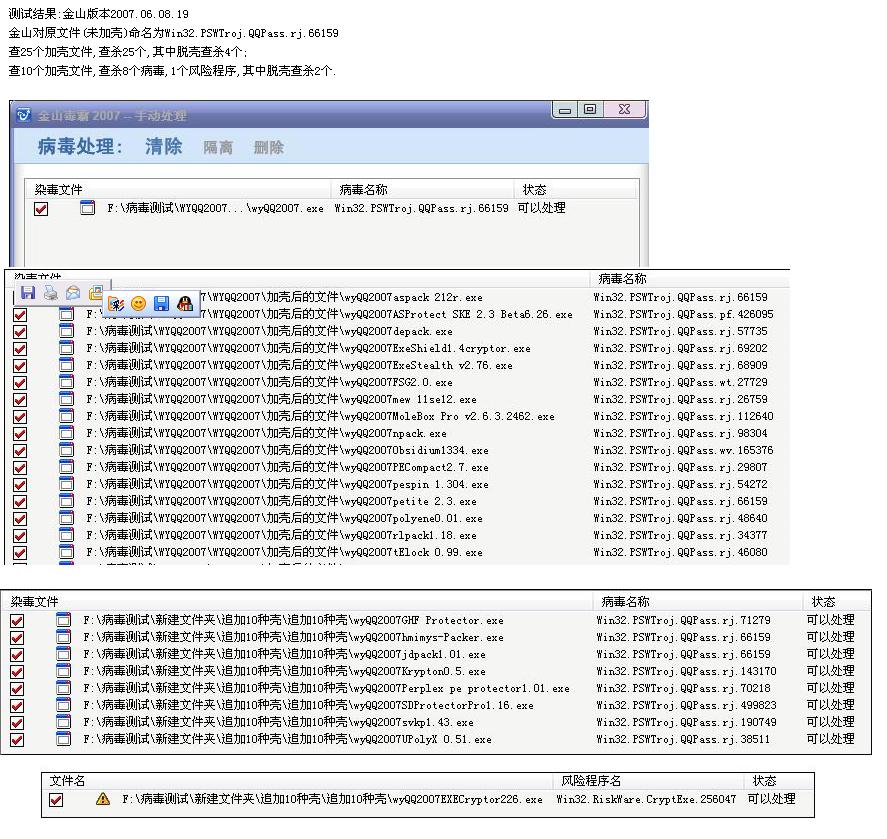Select the mew 11se12.exe file path
The width and height of the screenshot is (887, 839).
[x=281, y=399]
